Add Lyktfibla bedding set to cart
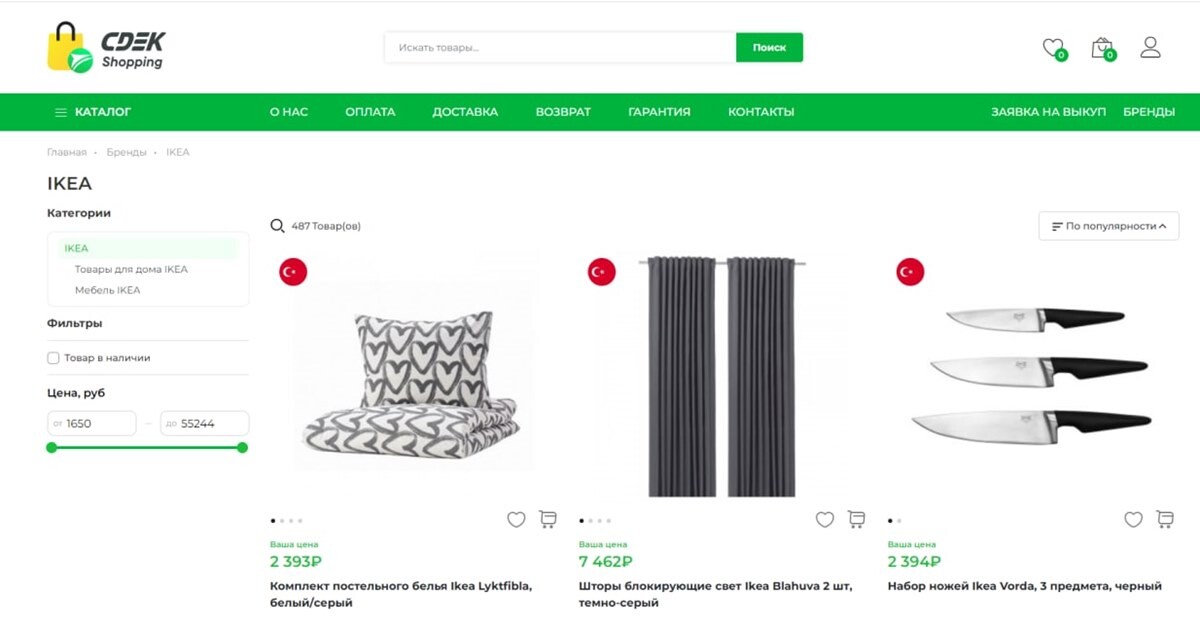The image size is (1200, 630). click(x=548, y=520)
